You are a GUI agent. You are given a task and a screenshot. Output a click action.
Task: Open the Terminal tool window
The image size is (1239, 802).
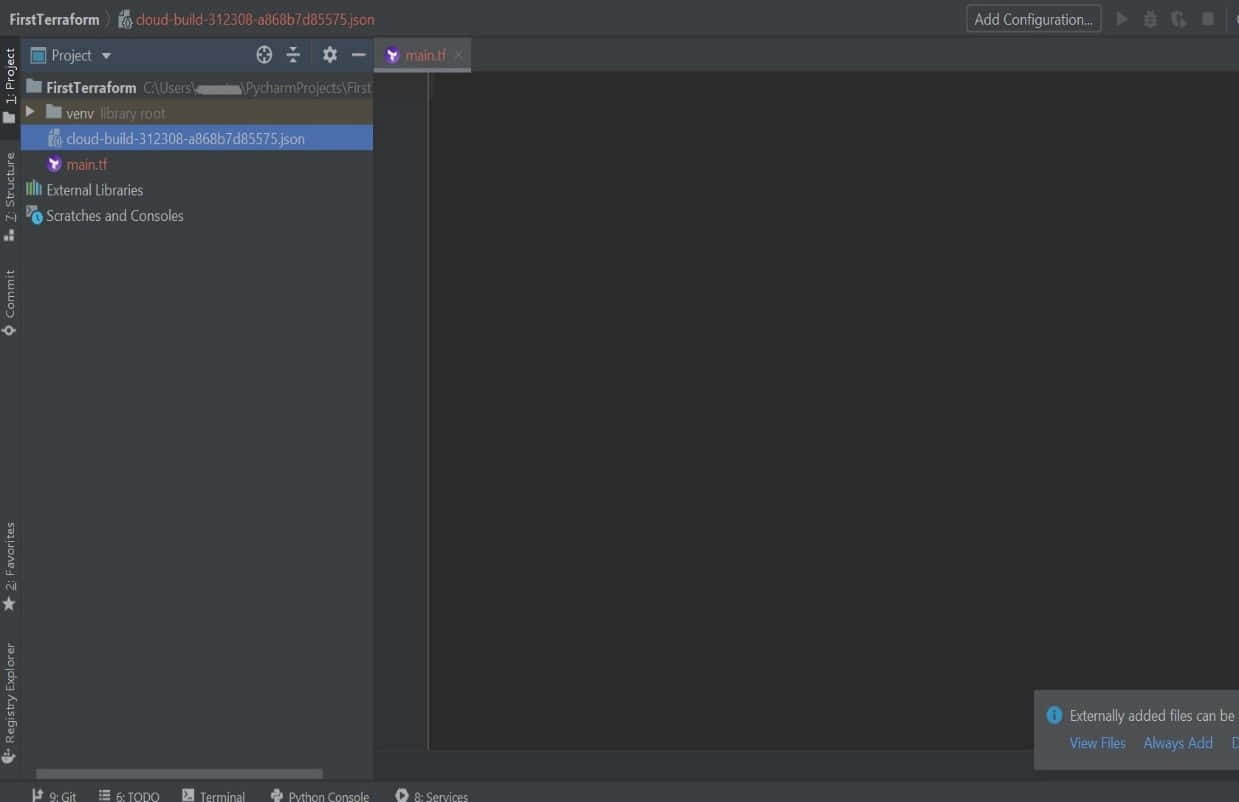(213, 796)
